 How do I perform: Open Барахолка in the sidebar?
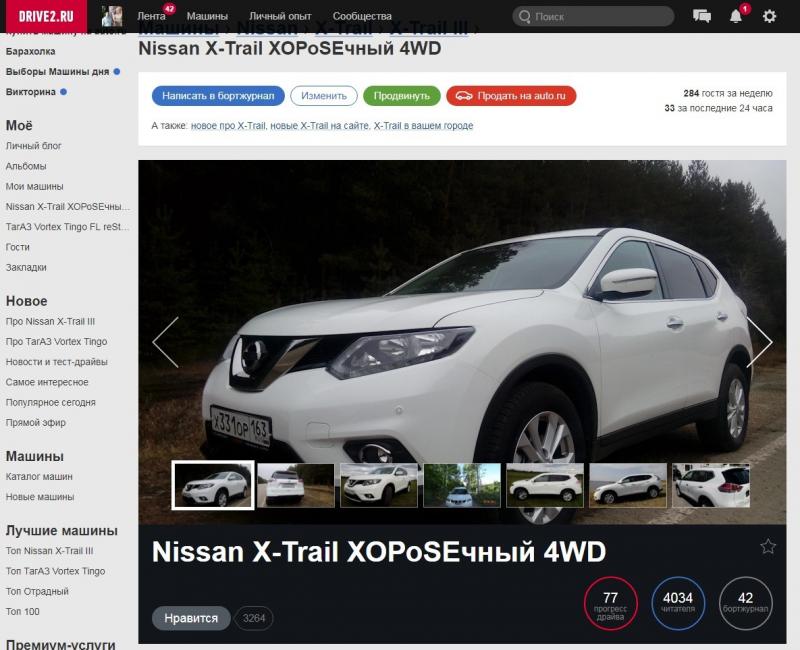pos(31,52)
